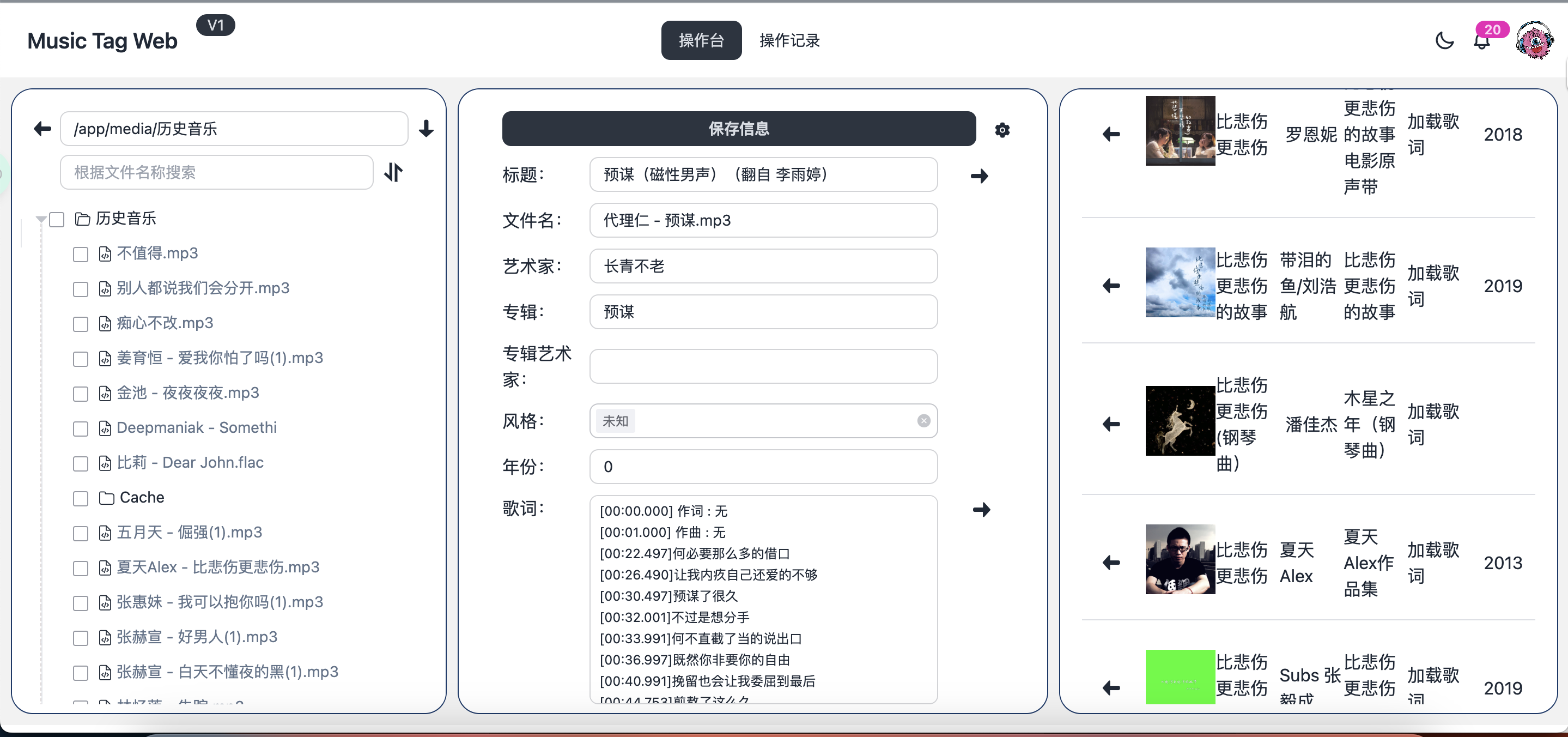Toggle dark mode moon icon
Screen dimensions: 1568x737
[1444, 41]
